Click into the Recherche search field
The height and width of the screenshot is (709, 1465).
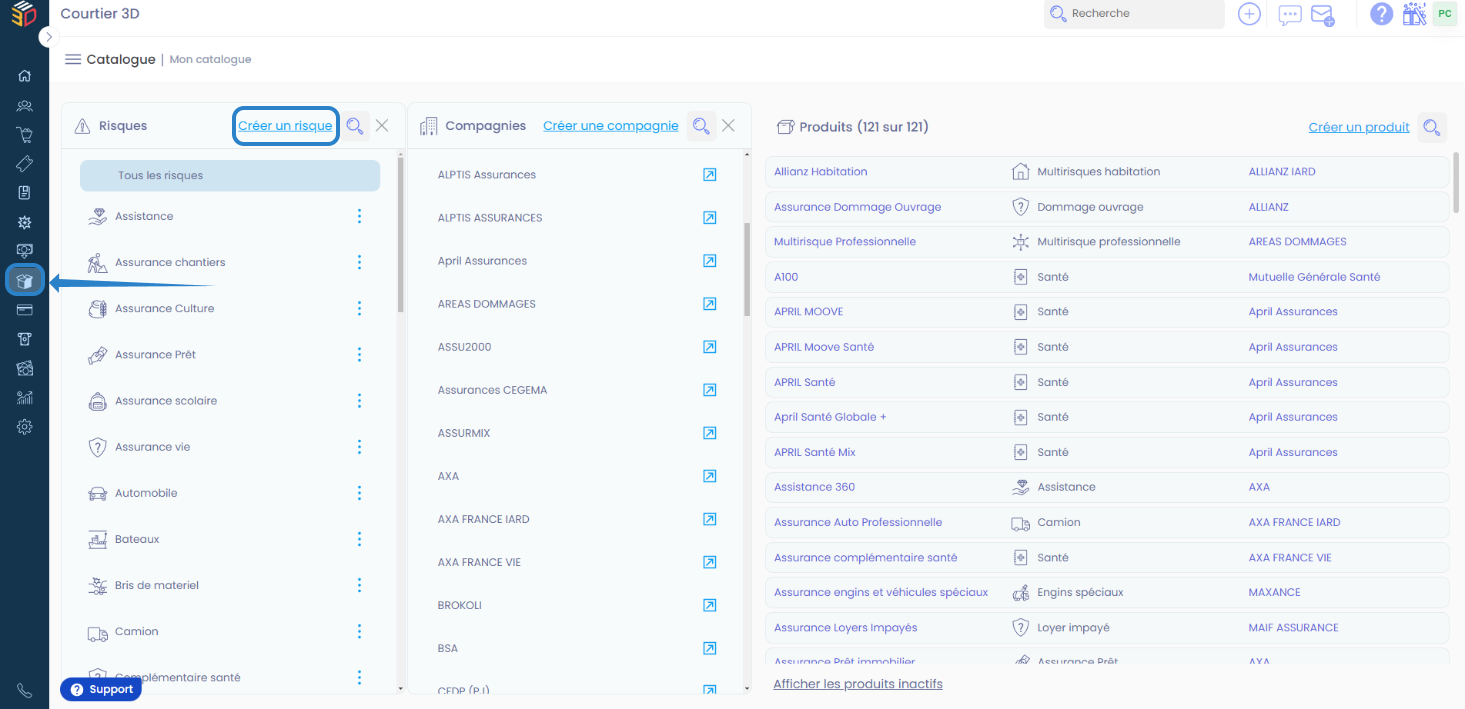click(1134, 14)
